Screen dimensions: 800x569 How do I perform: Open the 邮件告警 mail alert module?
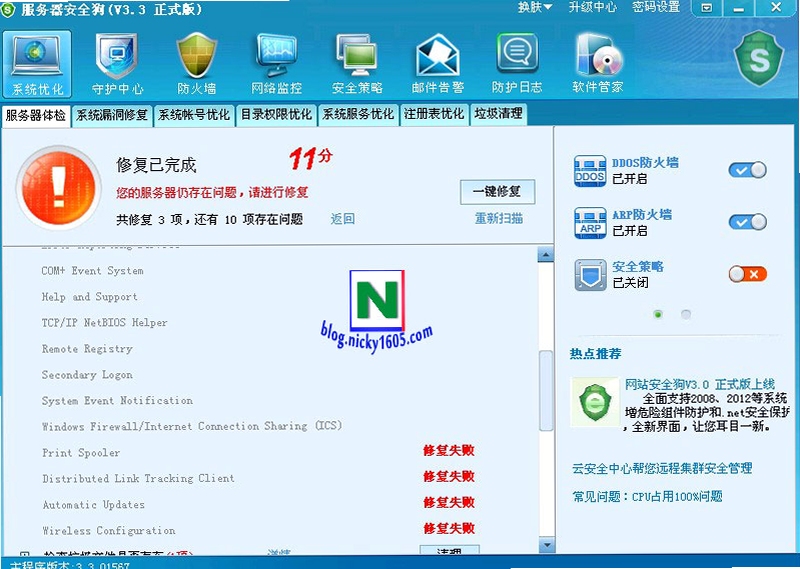click(438, 64)
